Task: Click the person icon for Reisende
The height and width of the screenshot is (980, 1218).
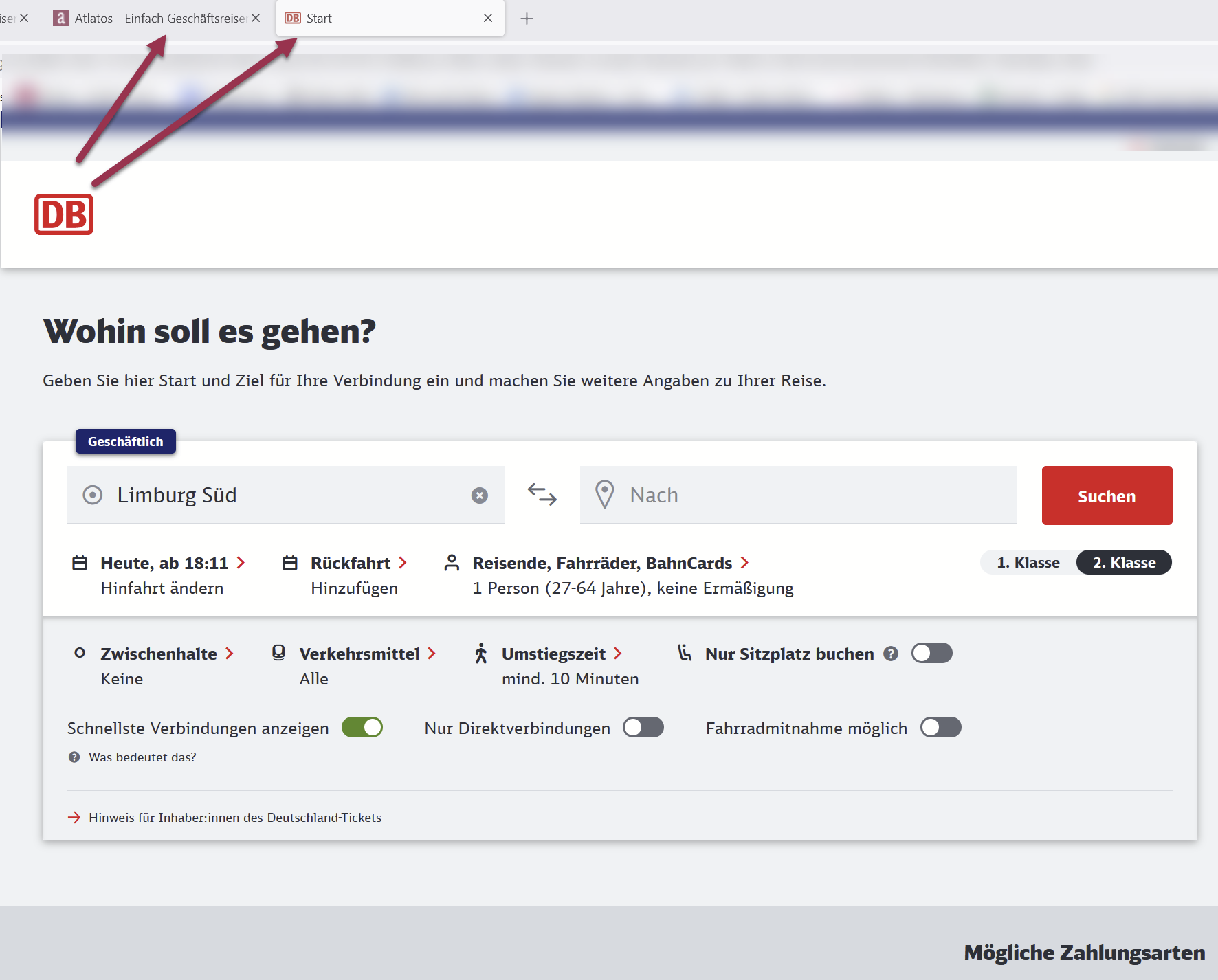Action: coord(452,564)
